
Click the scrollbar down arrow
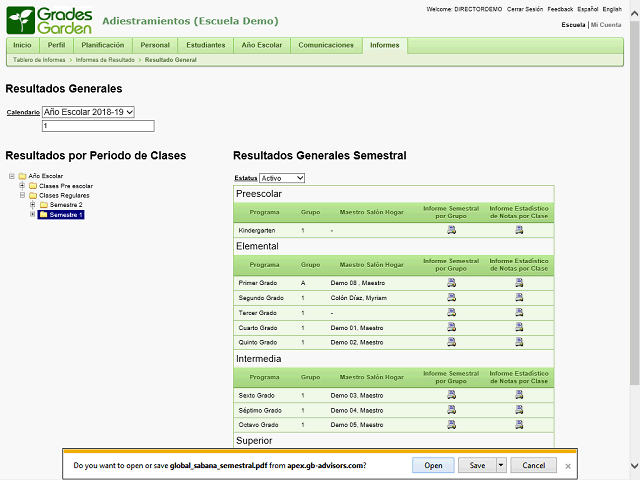(634, 466)
